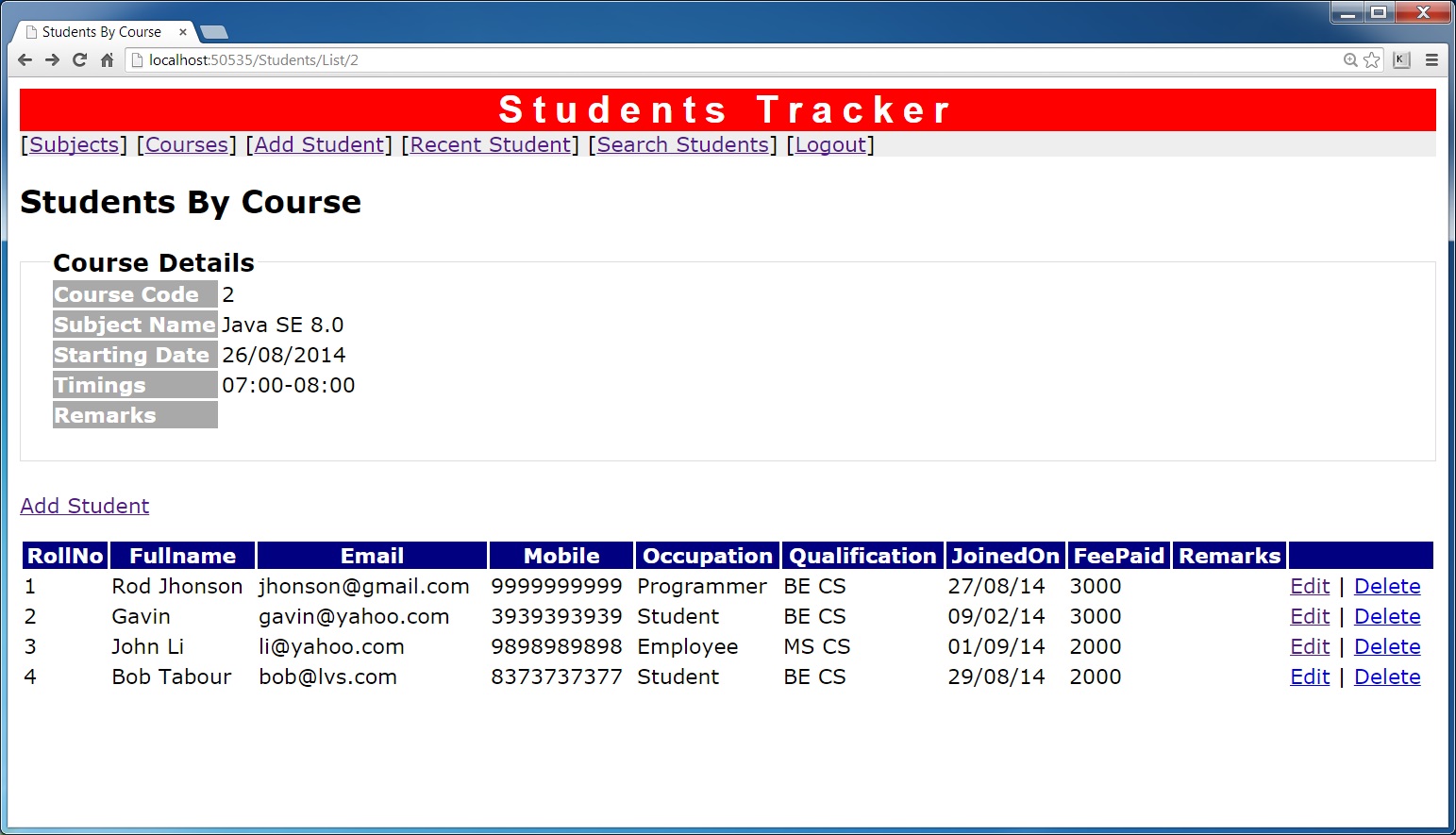Close the Students By Course tab
The width and height of the screenshot is (1456, 835).
click(x=183, y=32)
